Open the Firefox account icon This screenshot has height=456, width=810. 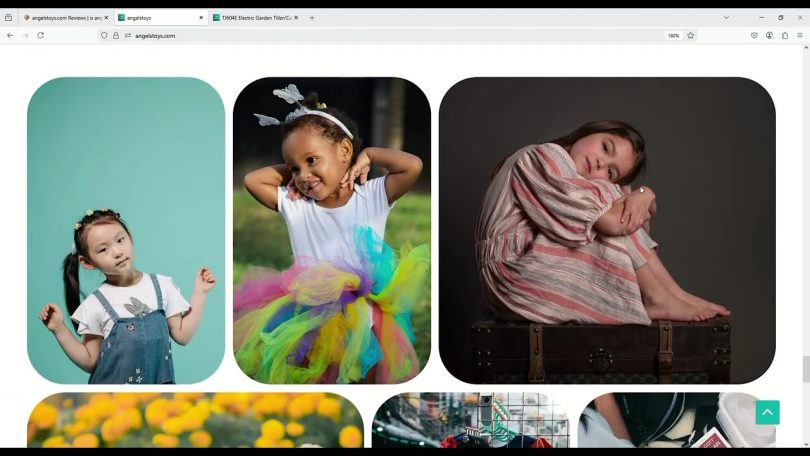[x=769, y=36]
